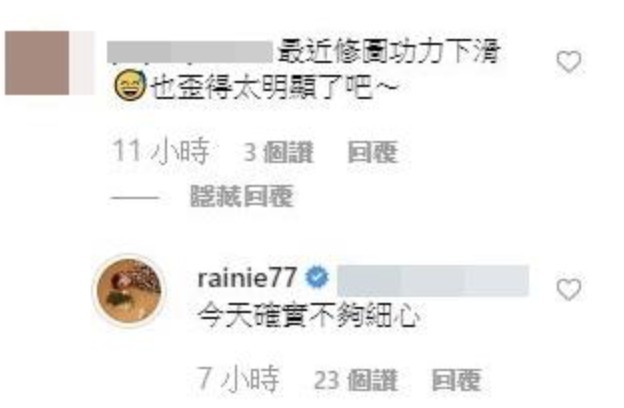The image size is (624, 408).
Task: Click the comment line 也歪得太明顯了吧
Action: click(x=274, y=87)
